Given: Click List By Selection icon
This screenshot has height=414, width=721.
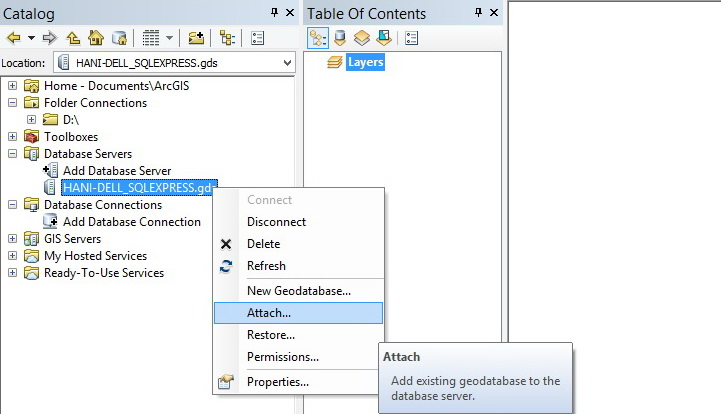Looking at the screenshot, I should tap(384, 38).
